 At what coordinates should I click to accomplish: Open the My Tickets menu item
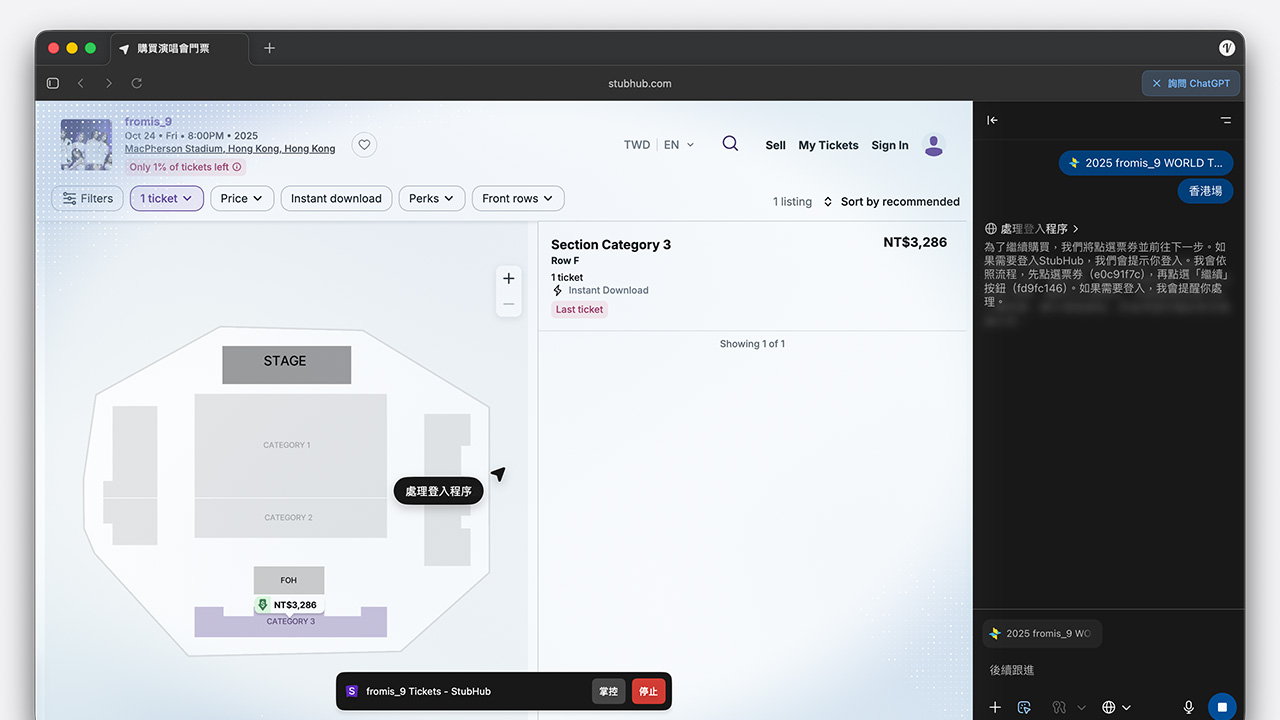[828, 145]
